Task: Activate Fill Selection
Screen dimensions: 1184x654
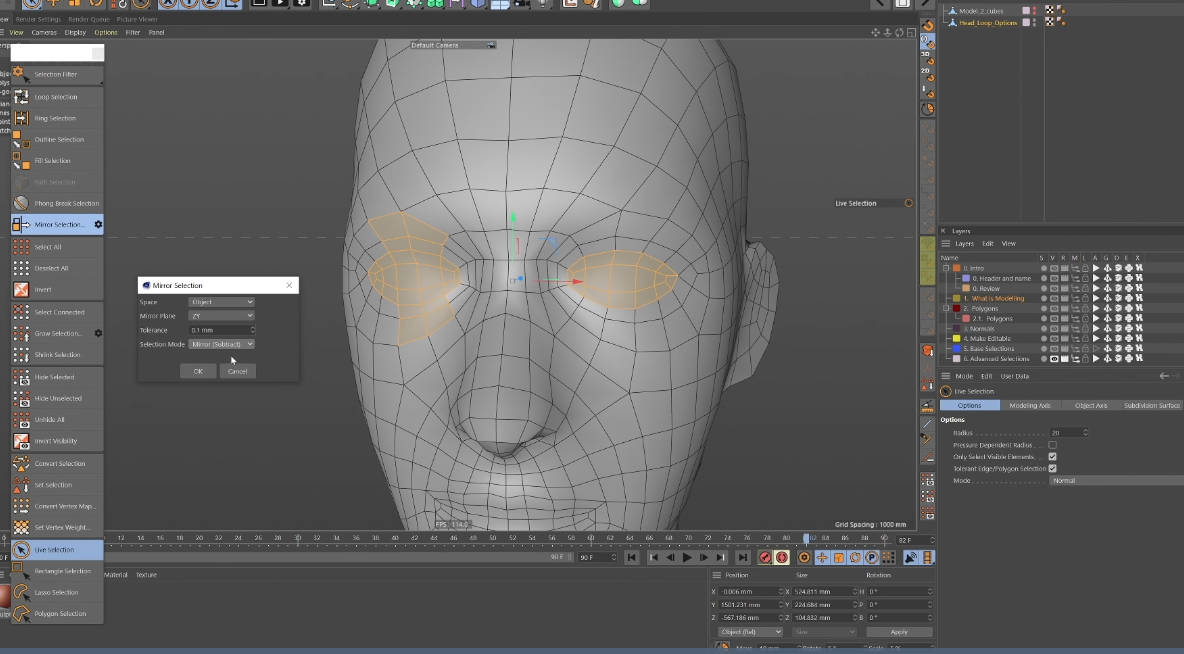Action: coord(57,160)
